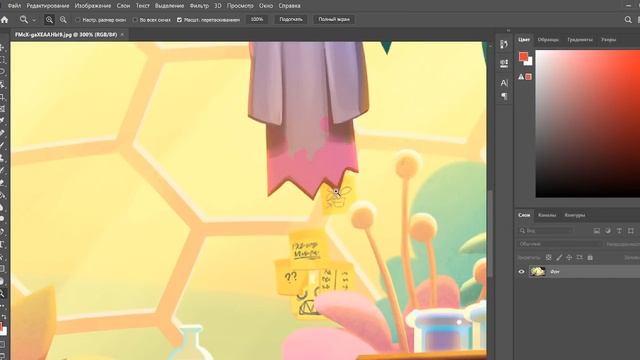Open the Search icon at top right
This screenshot has width=640, height=360.
(x=628, y=20)
